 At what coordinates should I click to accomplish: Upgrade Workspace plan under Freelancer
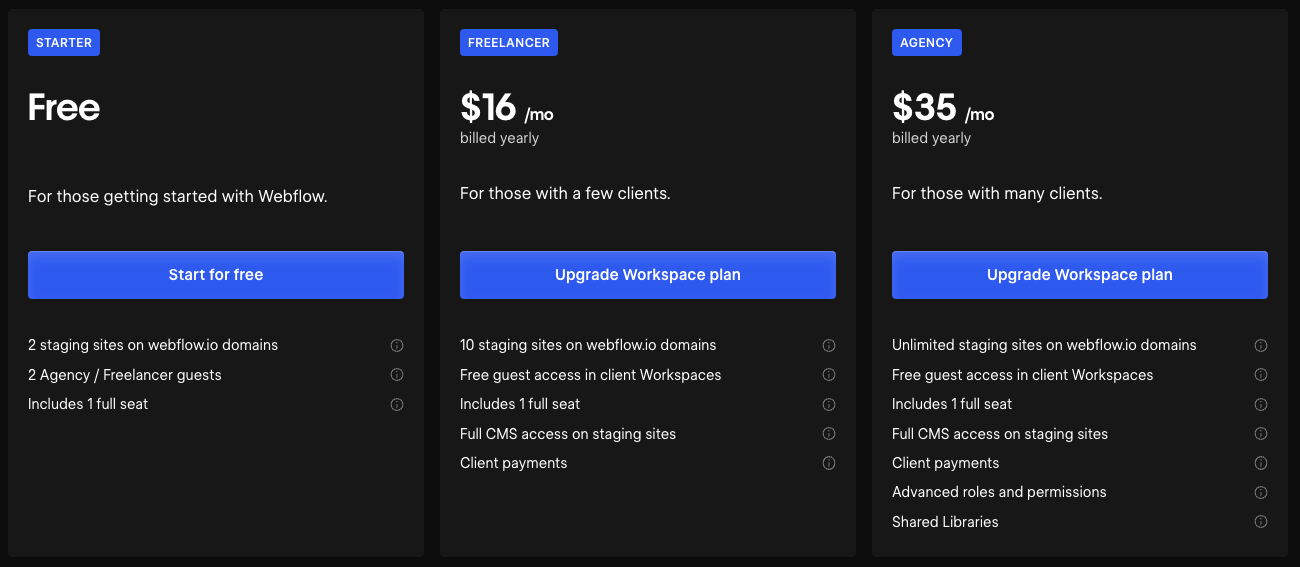pyautogui.click(x=648, y=275)
